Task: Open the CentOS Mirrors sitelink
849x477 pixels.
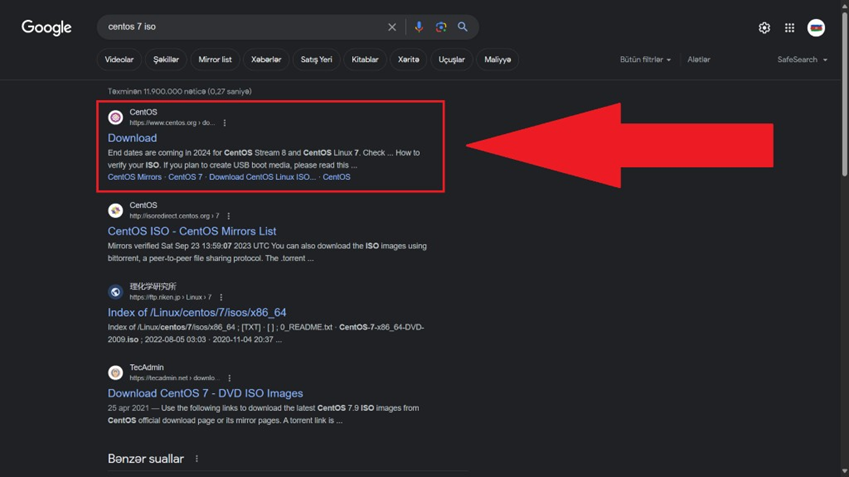Action: (134, 177)
